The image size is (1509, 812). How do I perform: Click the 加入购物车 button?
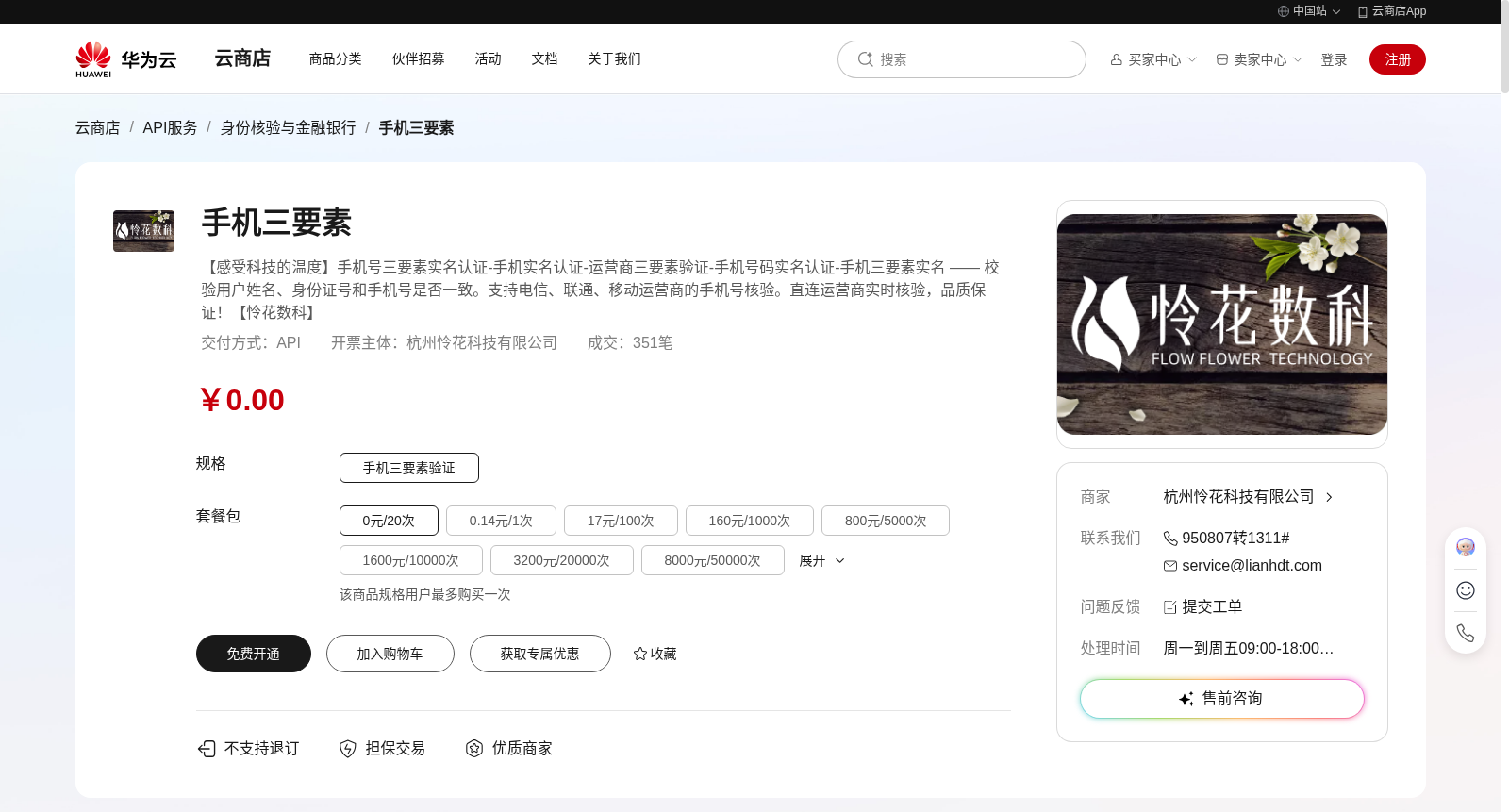tap(390, 654)
